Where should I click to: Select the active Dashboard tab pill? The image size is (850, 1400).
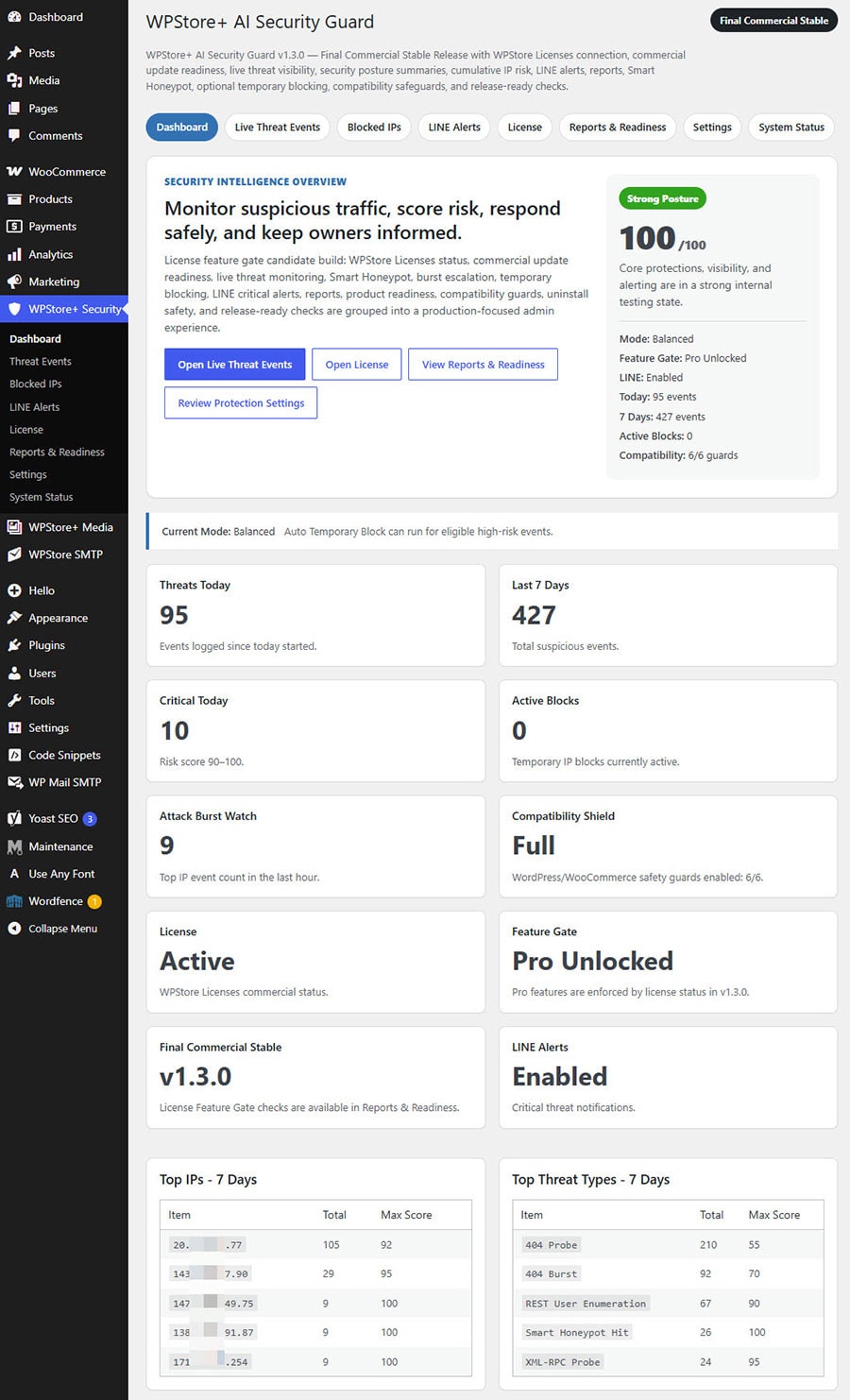(x=182, y=128)
